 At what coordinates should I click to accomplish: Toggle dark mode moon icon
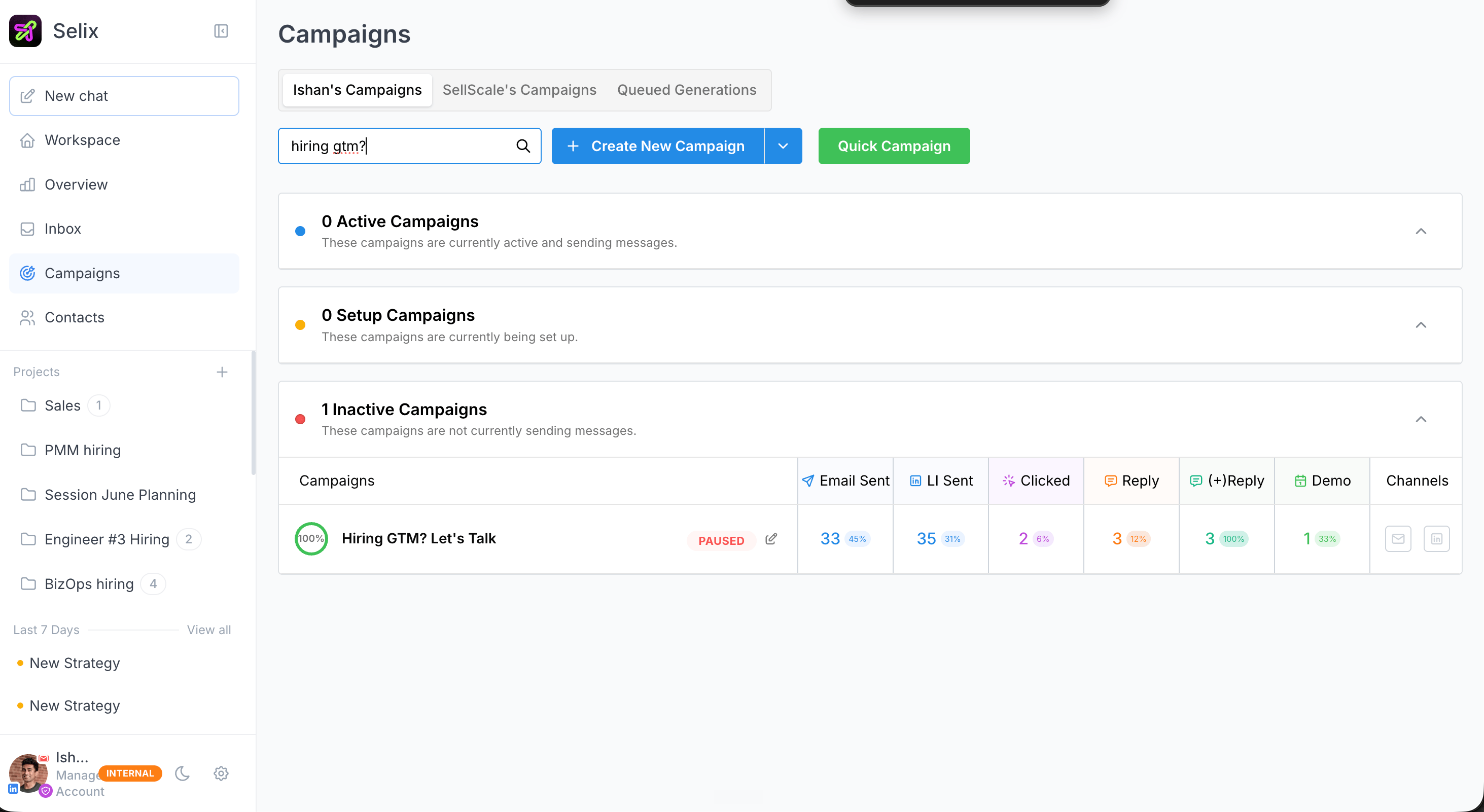(182, 773)
